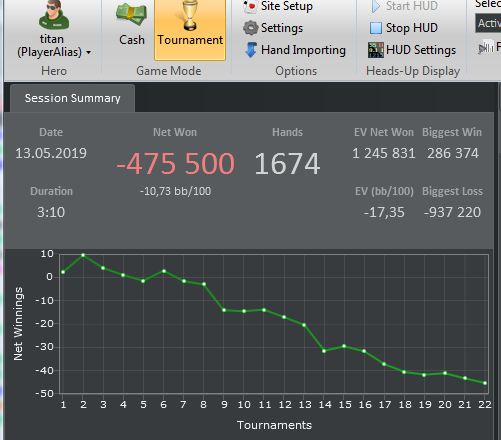Open Hand Importing options

click(x=295, y=50)
